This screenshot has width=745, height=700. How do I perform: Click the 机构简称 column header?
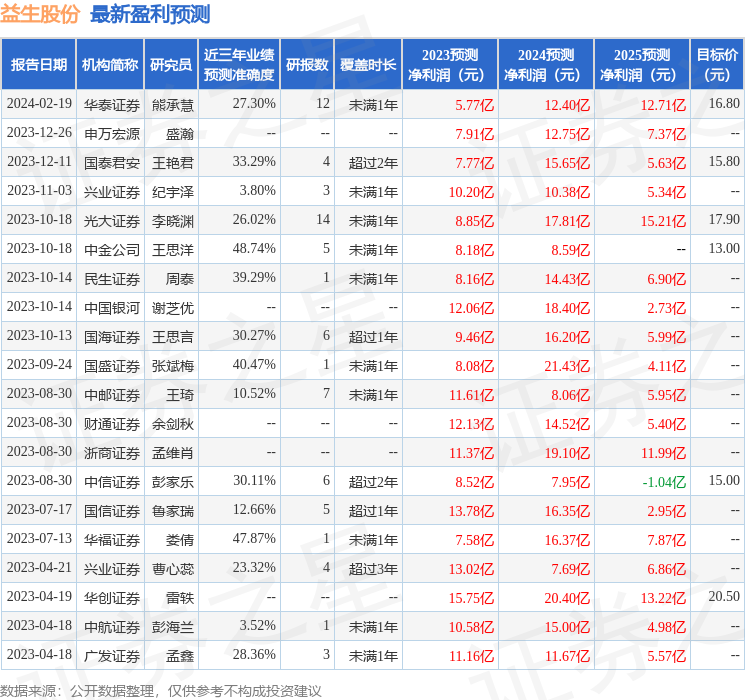coord(110,65)
